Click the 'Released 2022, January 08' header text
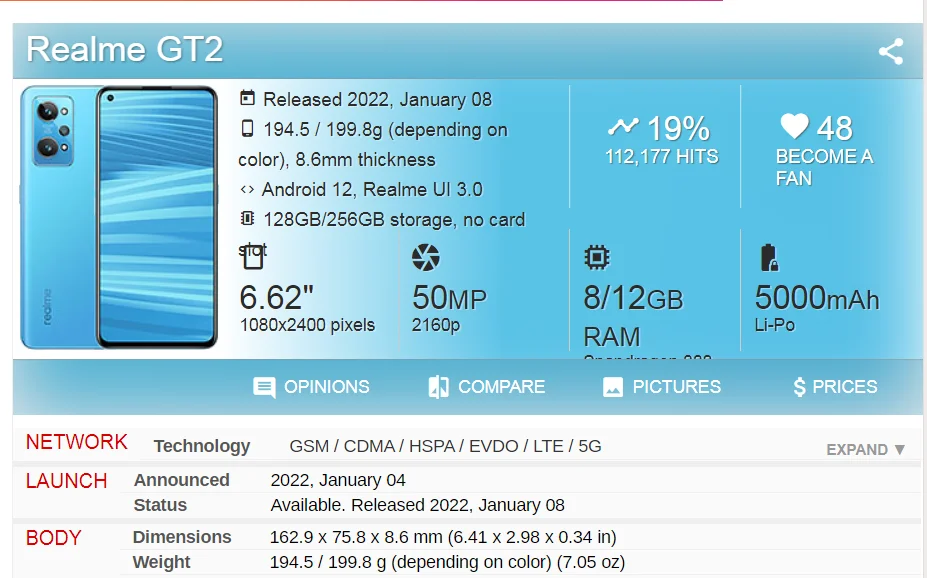Viewport: 927px width, 578px height. pos(377,99)
